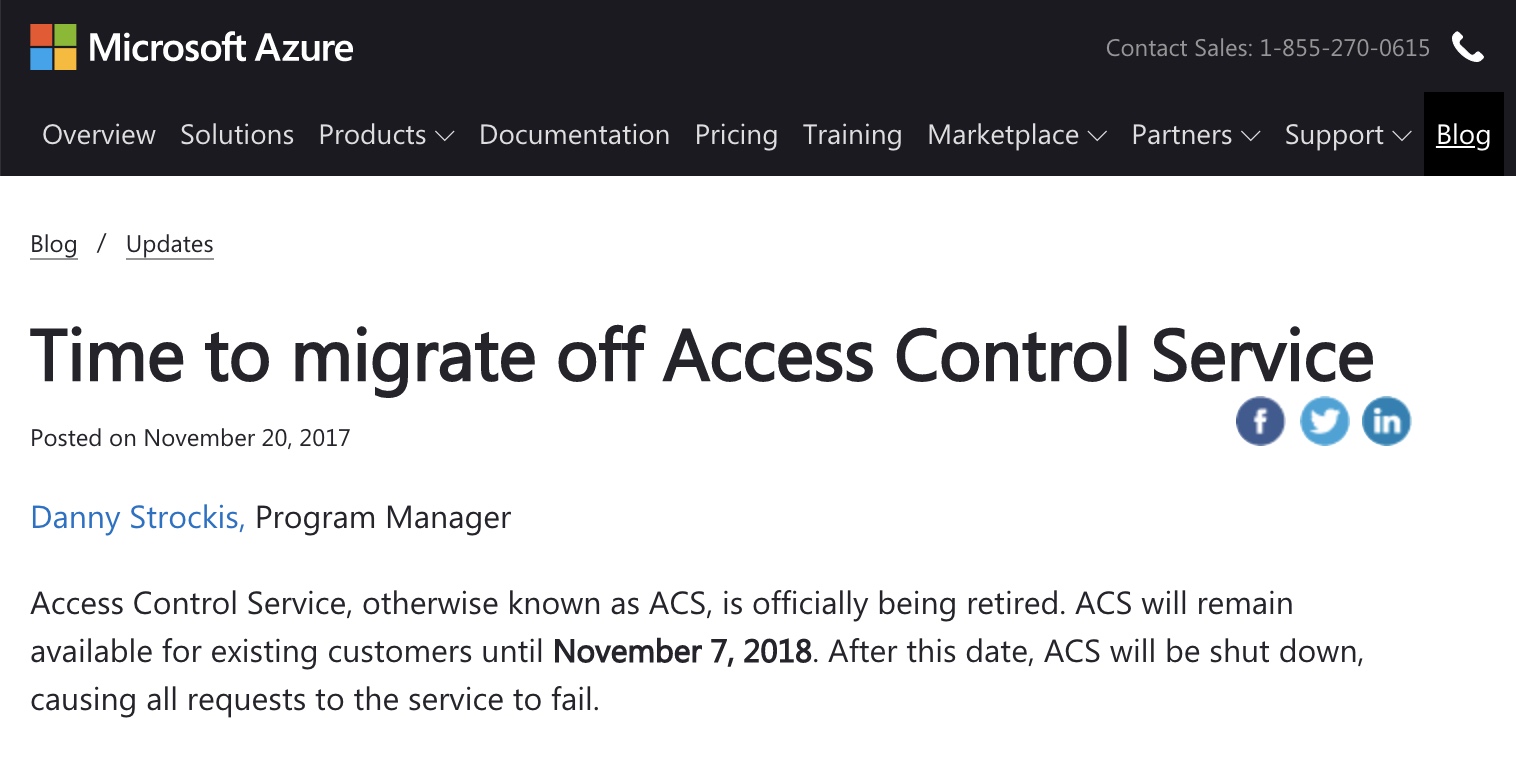The height and width of the screenshot is (758, 1516).
Task: Share the article on Facebook
Action: (x=1260, y=421)
